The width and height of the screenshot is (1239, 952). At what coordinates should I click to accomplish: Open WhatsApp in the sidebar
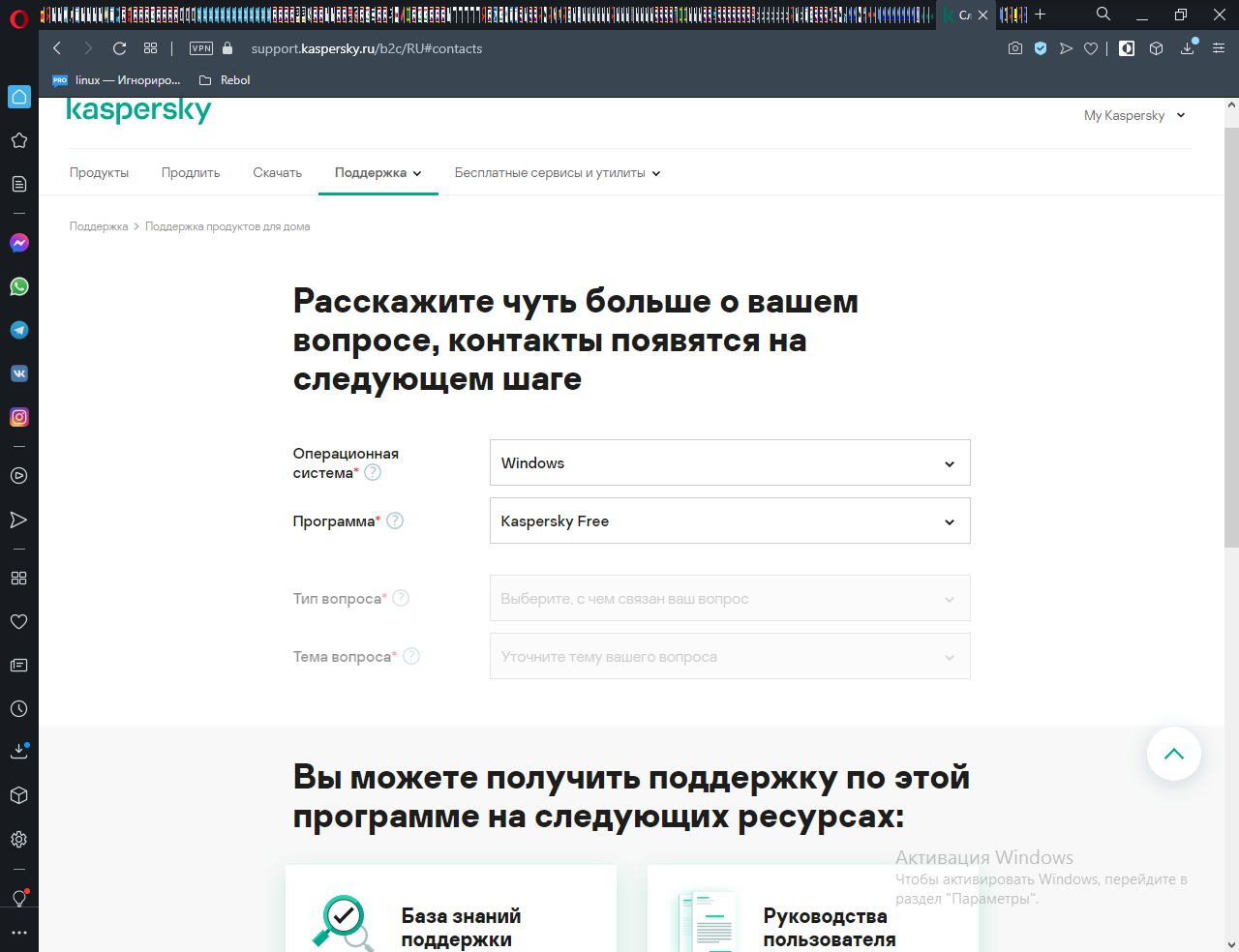(19, 286)
